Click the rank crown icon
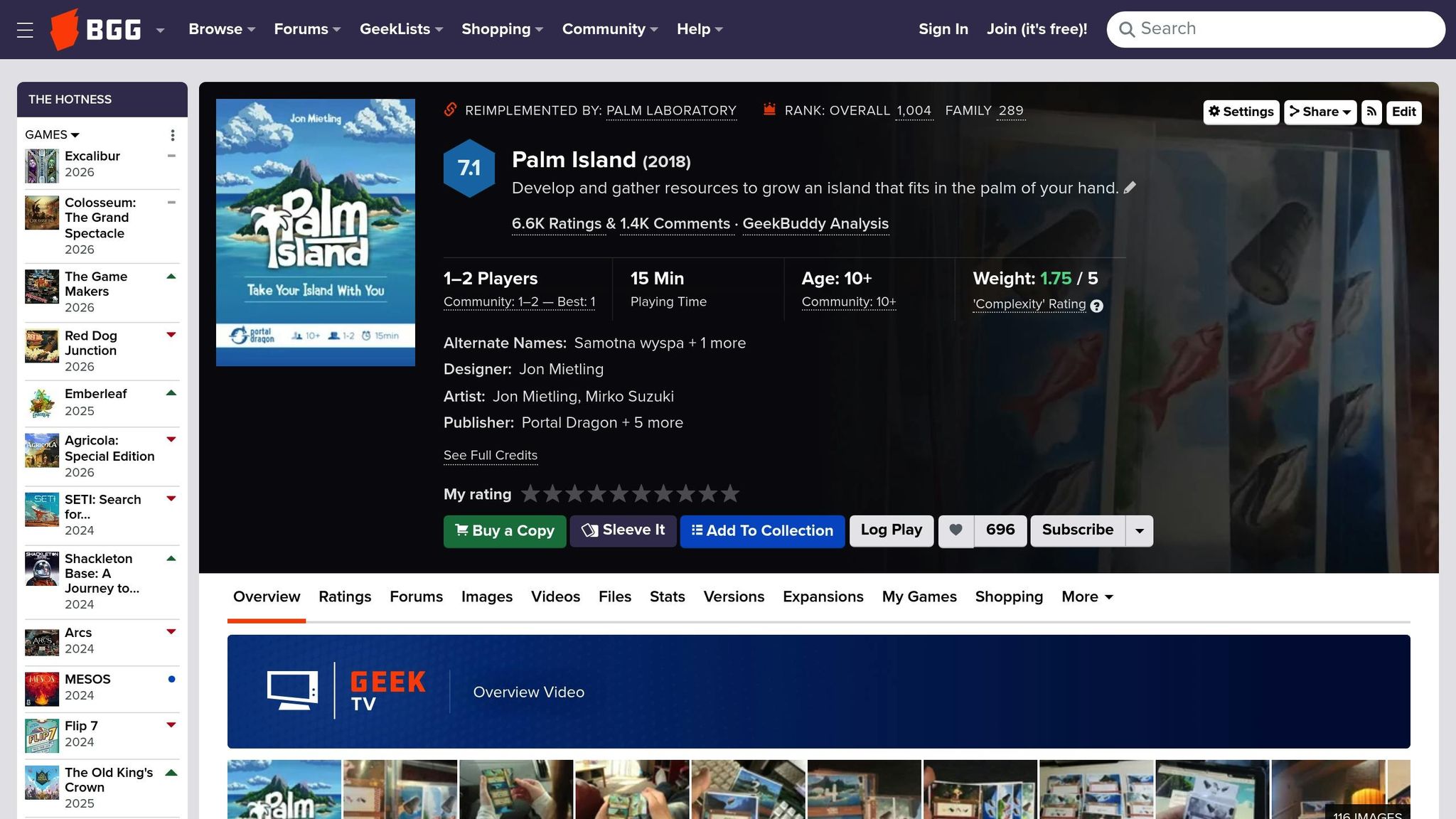Screen dimensions: 1456x819 coord(769,109)
